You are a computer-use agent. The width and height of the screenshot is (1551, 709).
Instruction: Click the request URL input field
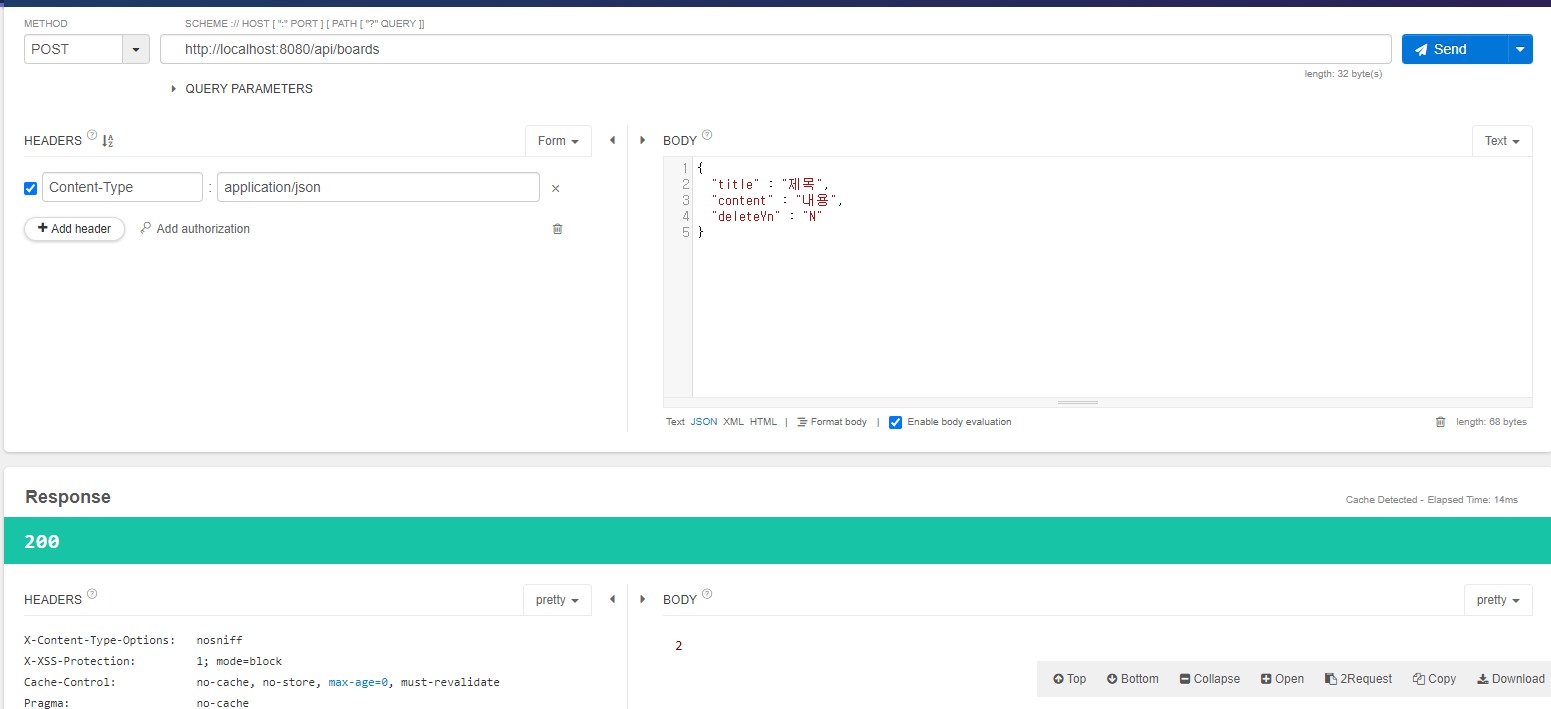click(x=775, y=49)
